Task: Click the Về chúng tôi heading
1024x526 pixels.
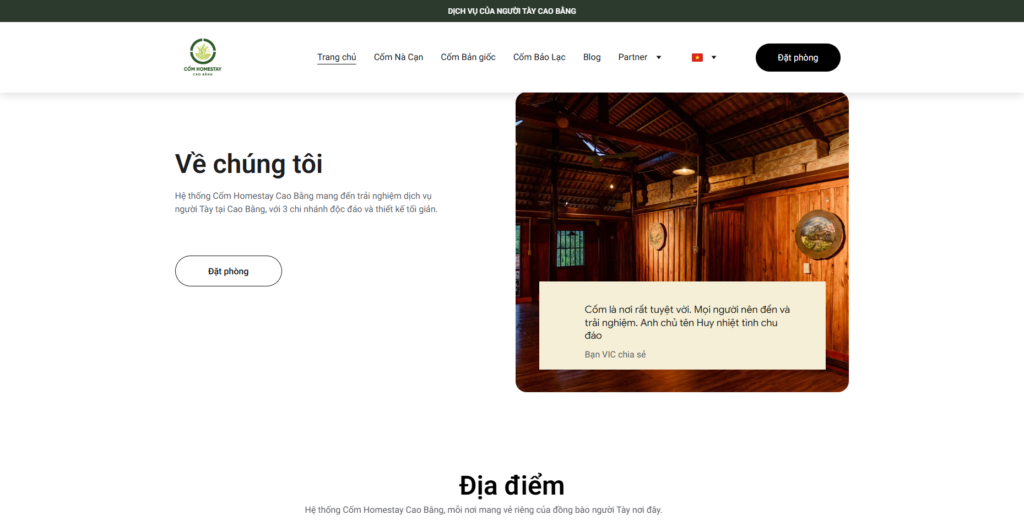Action: point(248,164)
